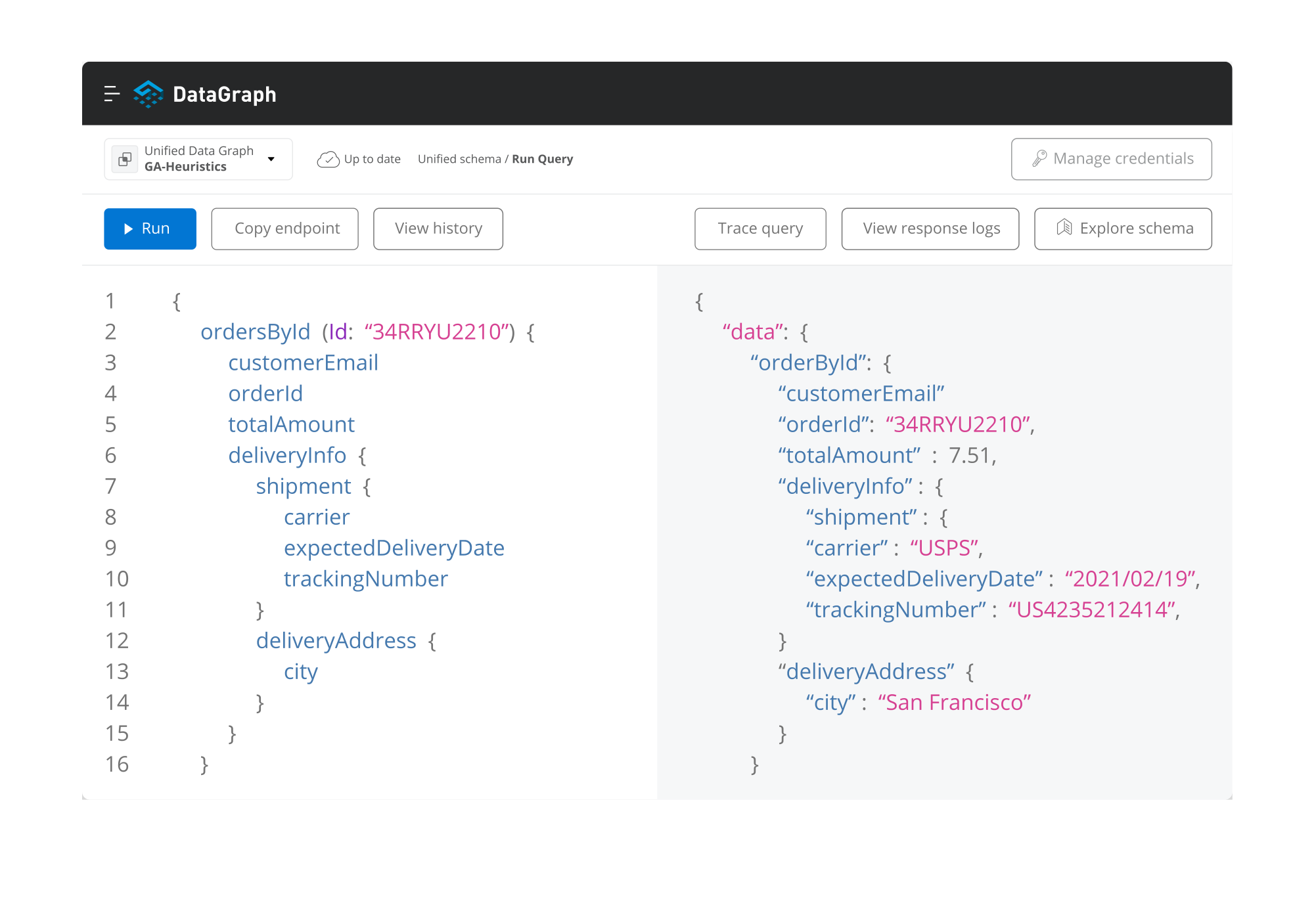Viewport: 1316px width, 903px height.
Task: Click customerEmail field in query editor
Action: point(303,363)
